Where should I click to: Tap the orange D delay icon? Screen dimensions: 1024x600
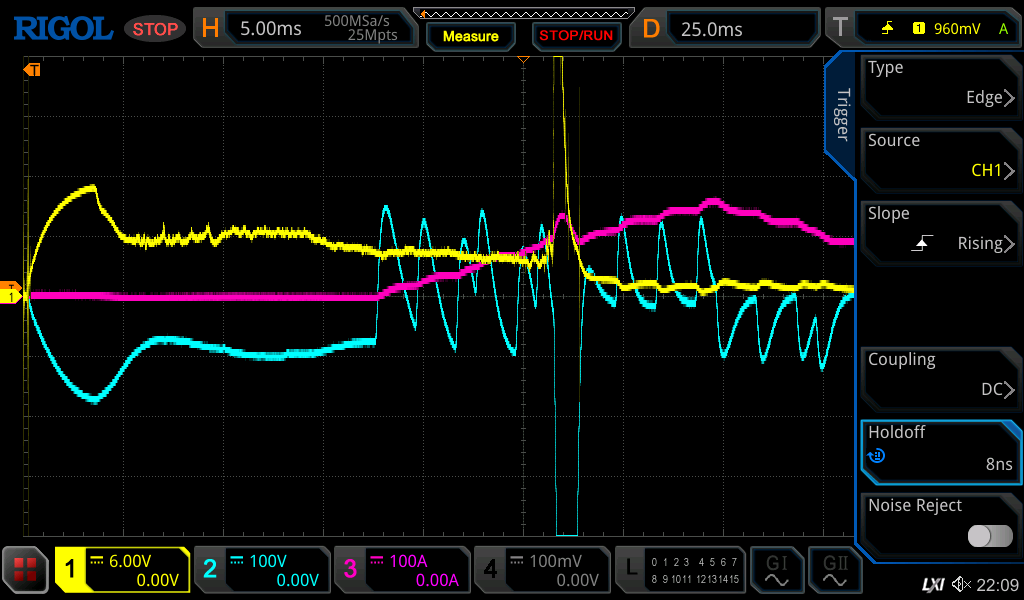tap(651, 28)
